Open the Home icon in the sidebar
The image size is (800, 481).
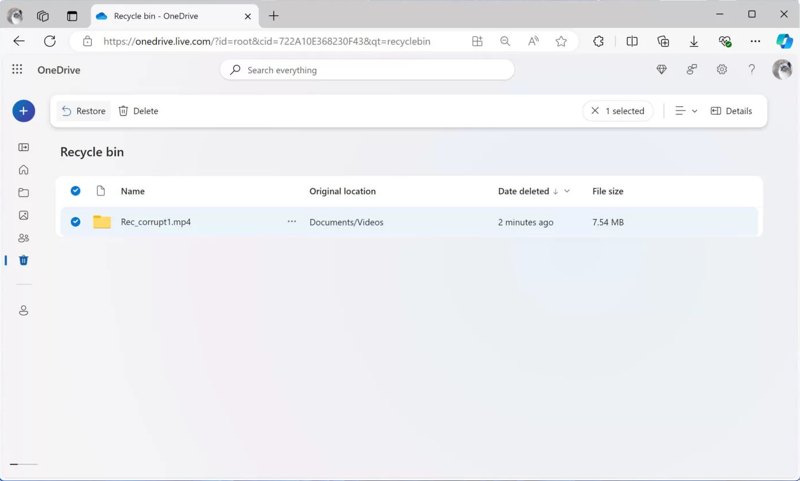click(23, 170)
